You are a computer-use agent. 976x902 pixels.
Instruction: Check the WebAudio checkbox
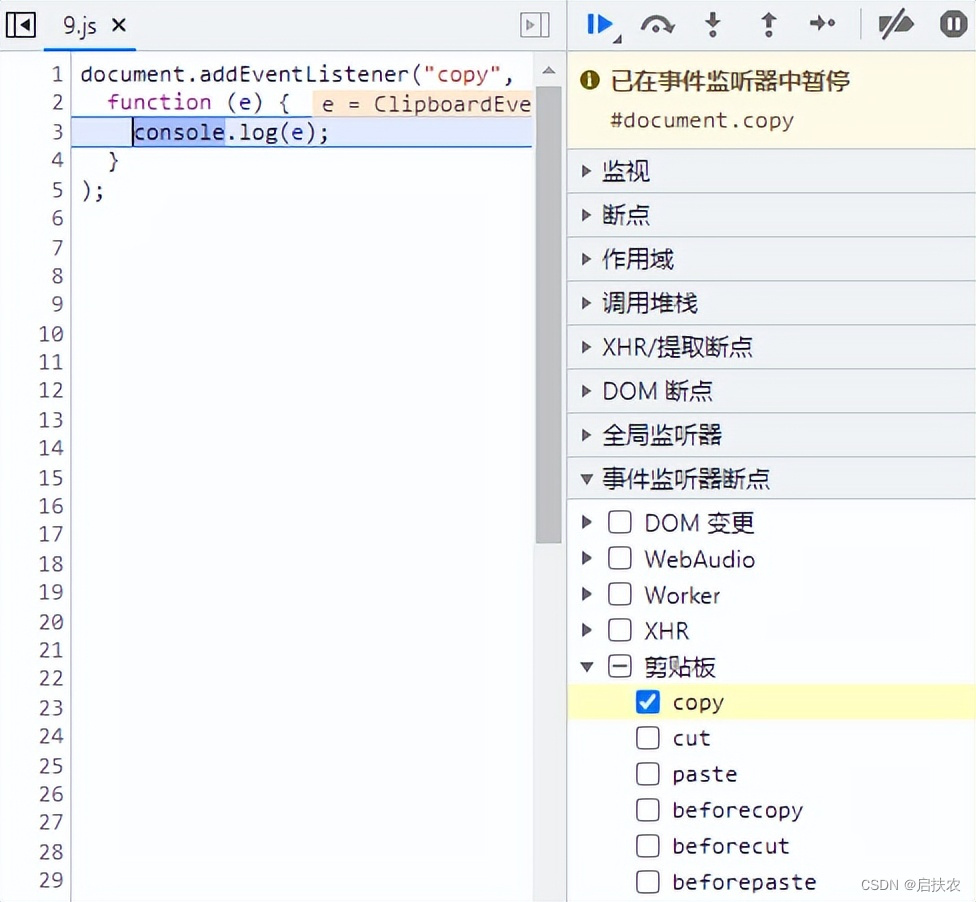[620, 558]
